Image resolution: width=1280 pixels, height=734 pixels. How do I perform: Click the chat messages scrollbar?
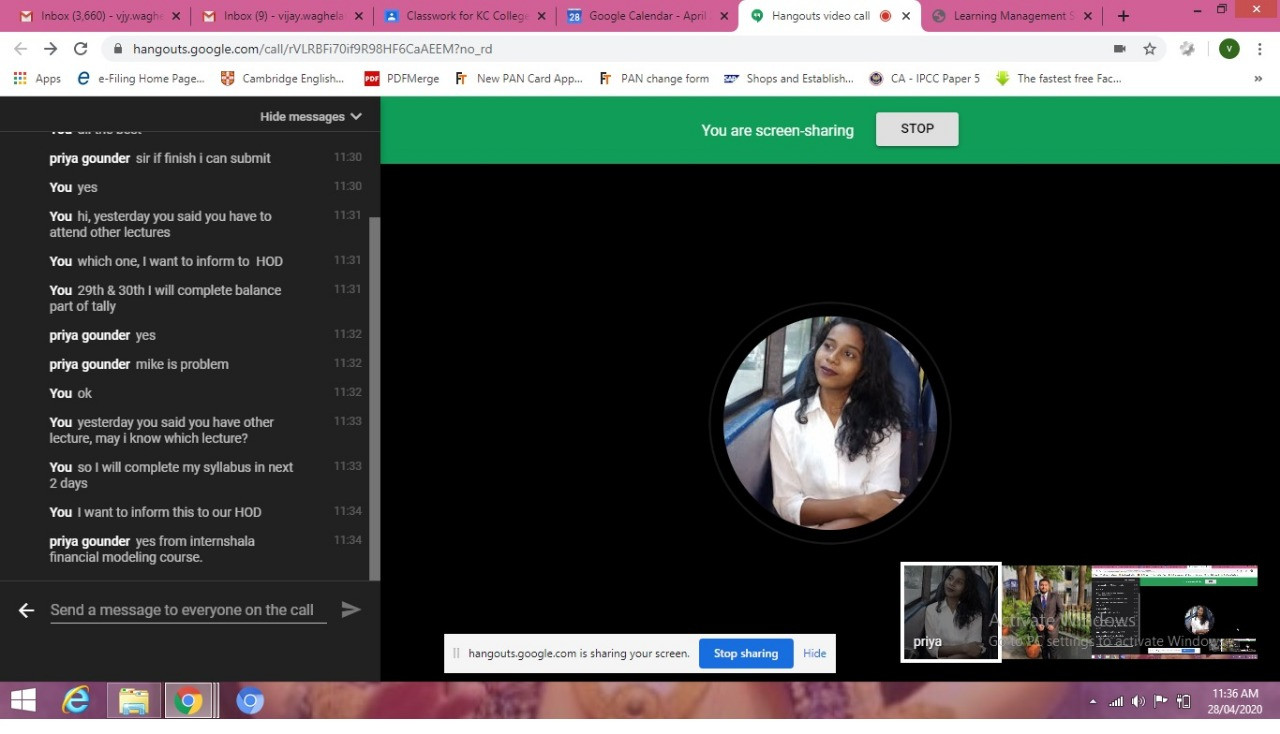click(375, 400)
